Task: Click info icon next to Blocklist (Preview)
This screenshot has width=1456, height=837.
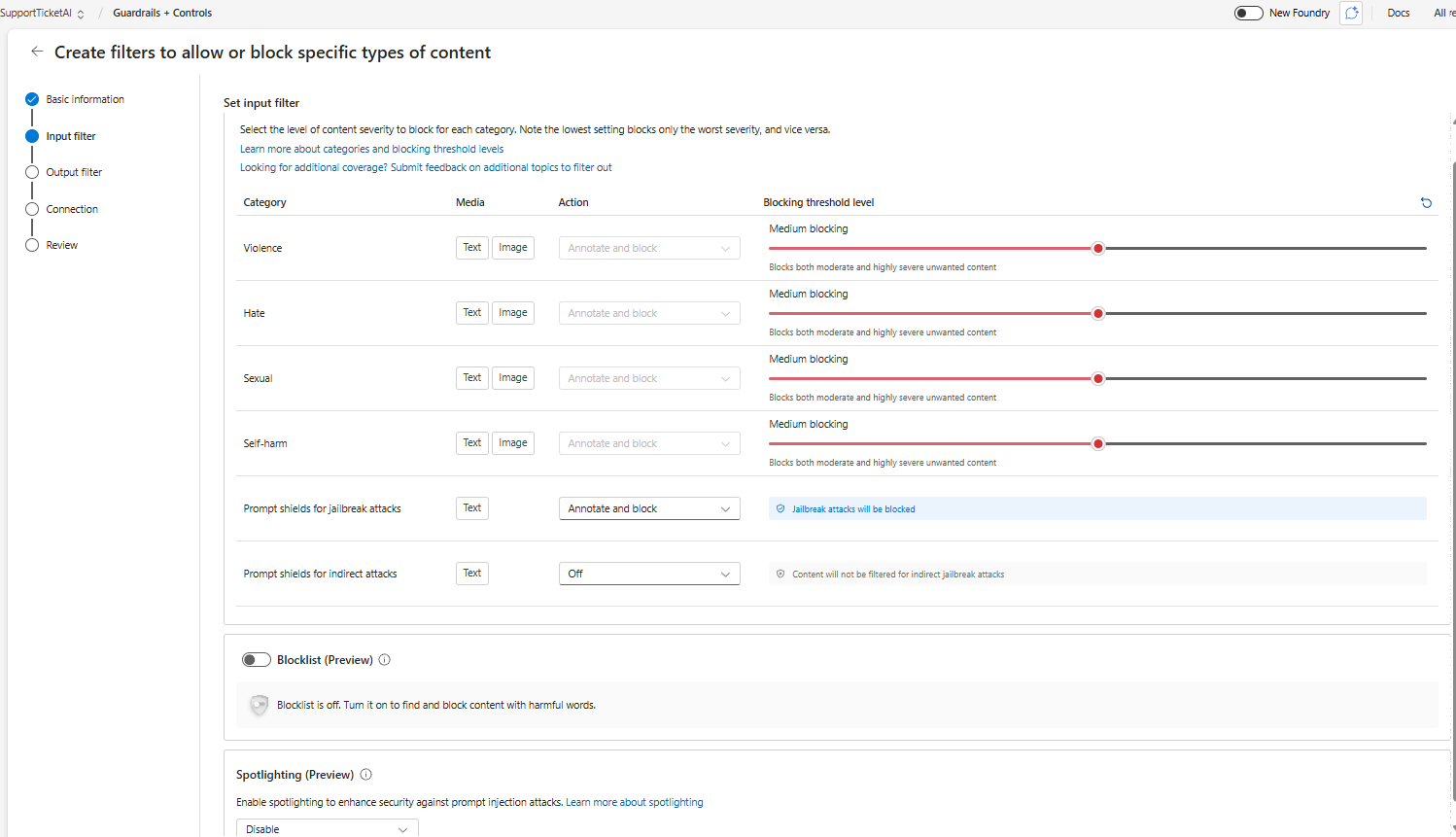Action: pos(385,660)
